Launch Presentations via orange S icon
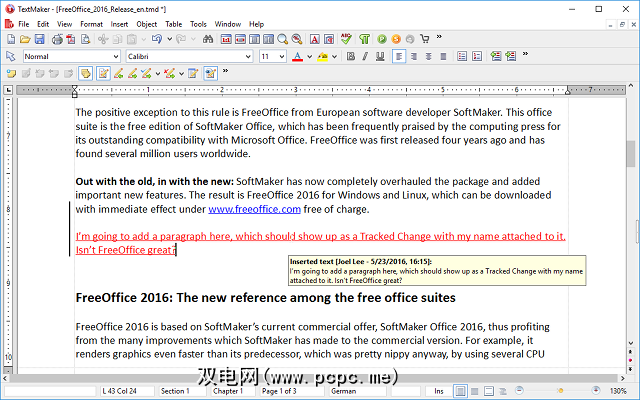 (x=396, y=39)
